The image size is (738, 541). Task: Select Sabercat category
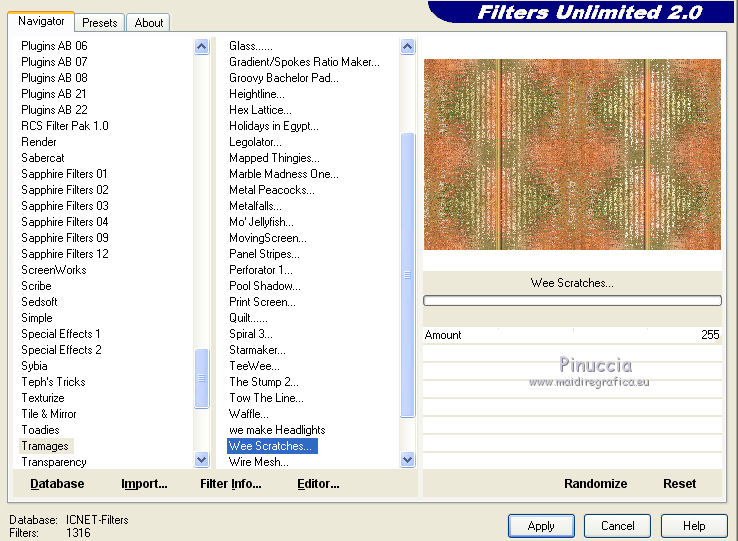click(x=43, y=158)
